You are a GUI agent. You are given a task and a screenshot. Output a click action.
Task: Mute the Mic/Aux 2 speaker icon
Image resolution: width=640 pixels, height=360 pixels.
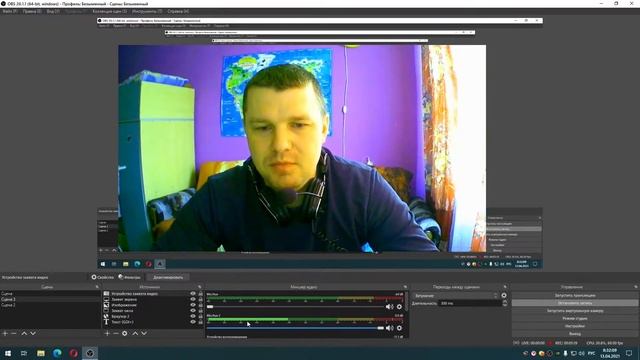coord(390,328)
